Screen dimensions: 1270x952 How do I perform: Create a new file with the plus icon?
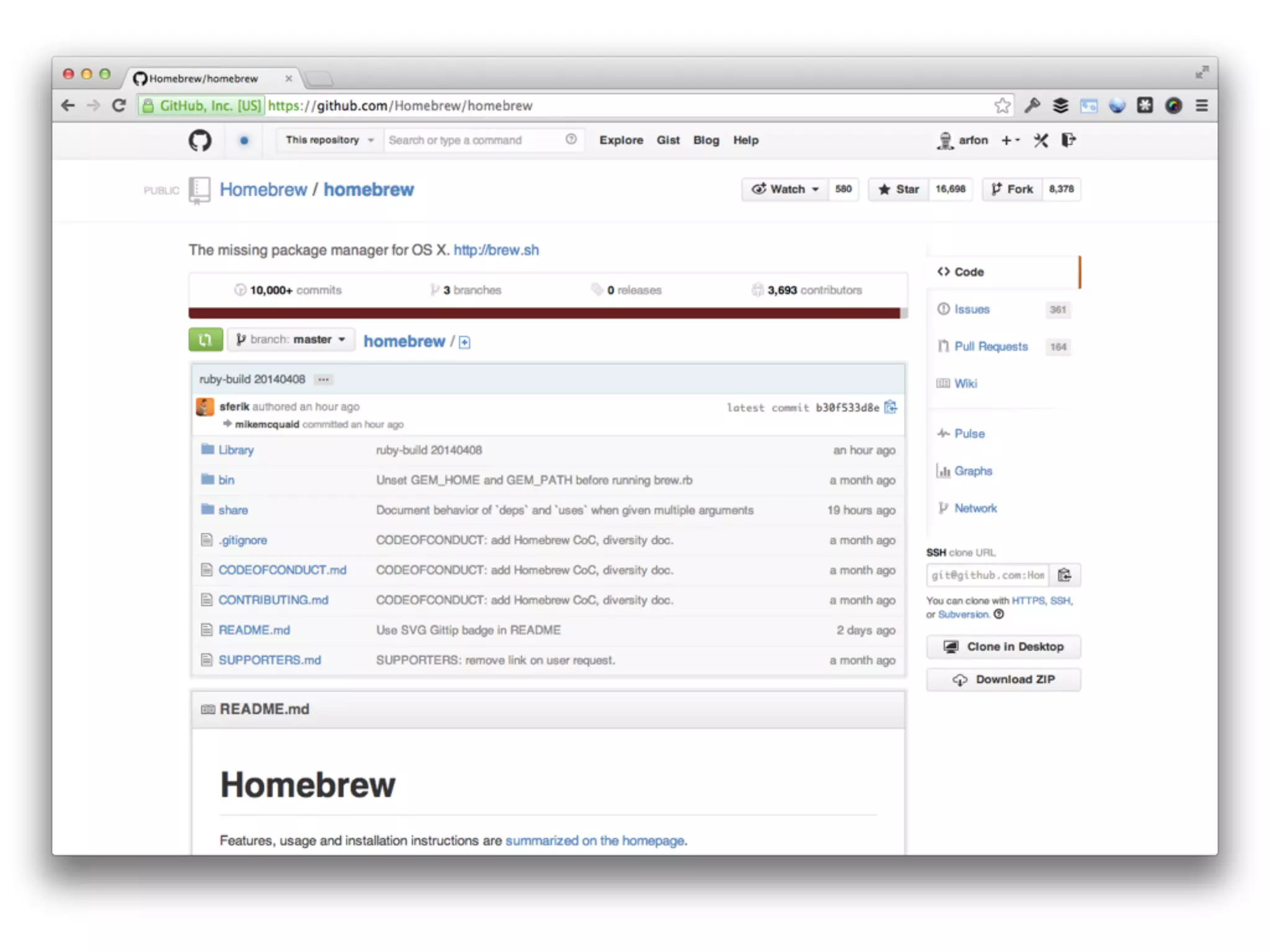tap(464, 342)
